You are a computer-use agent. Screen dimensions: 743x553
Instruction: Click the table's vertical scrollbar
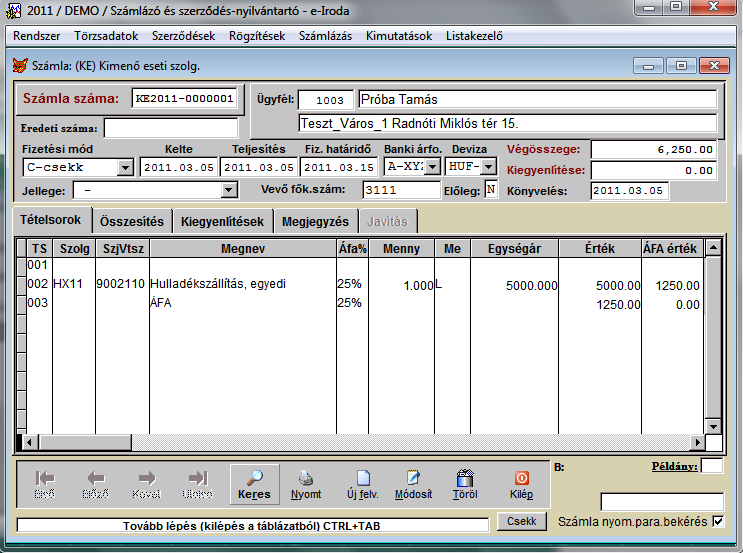(712, 340)
